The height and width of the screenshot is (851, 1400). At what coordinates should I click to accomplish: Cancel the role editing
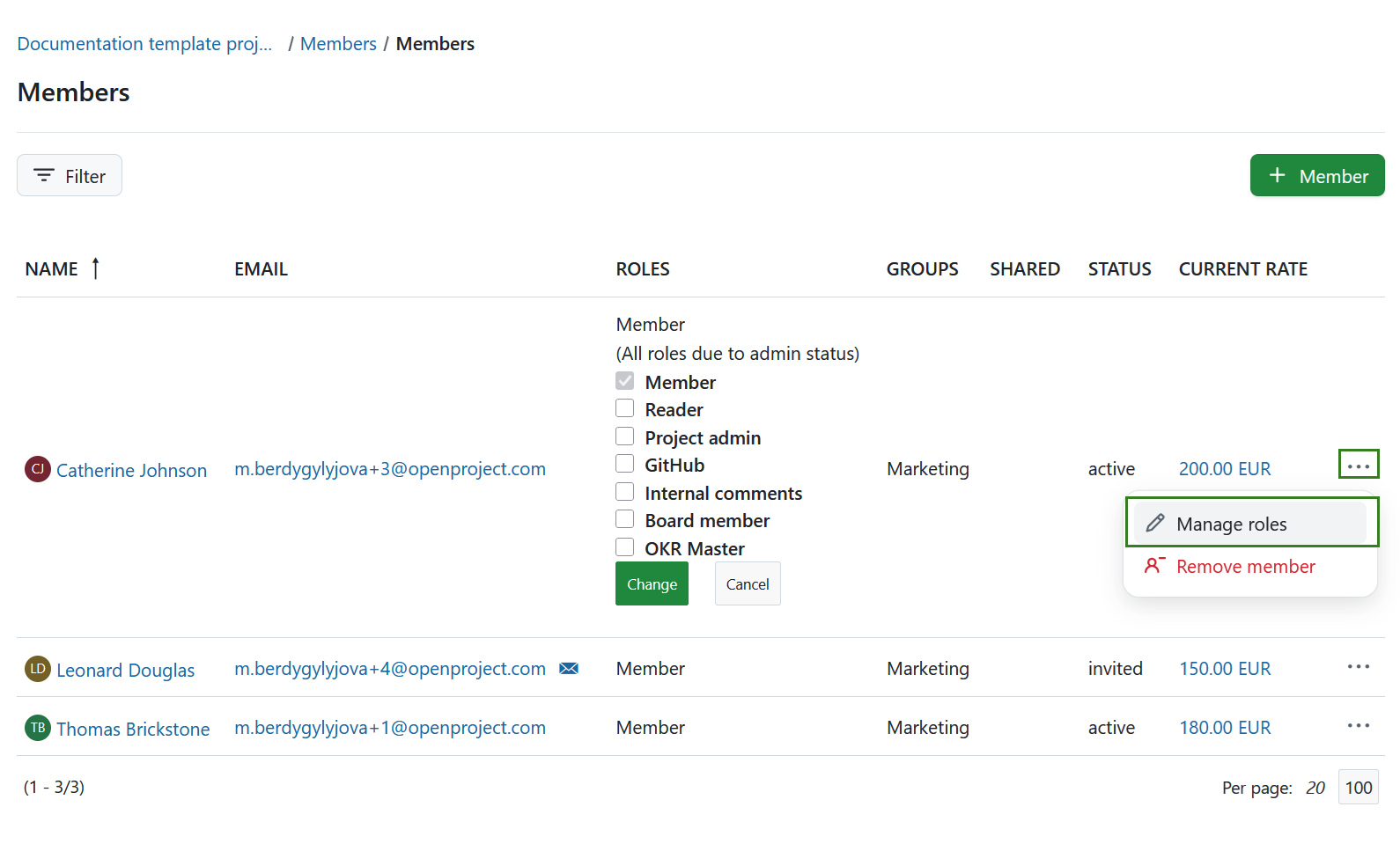[747, 584]
